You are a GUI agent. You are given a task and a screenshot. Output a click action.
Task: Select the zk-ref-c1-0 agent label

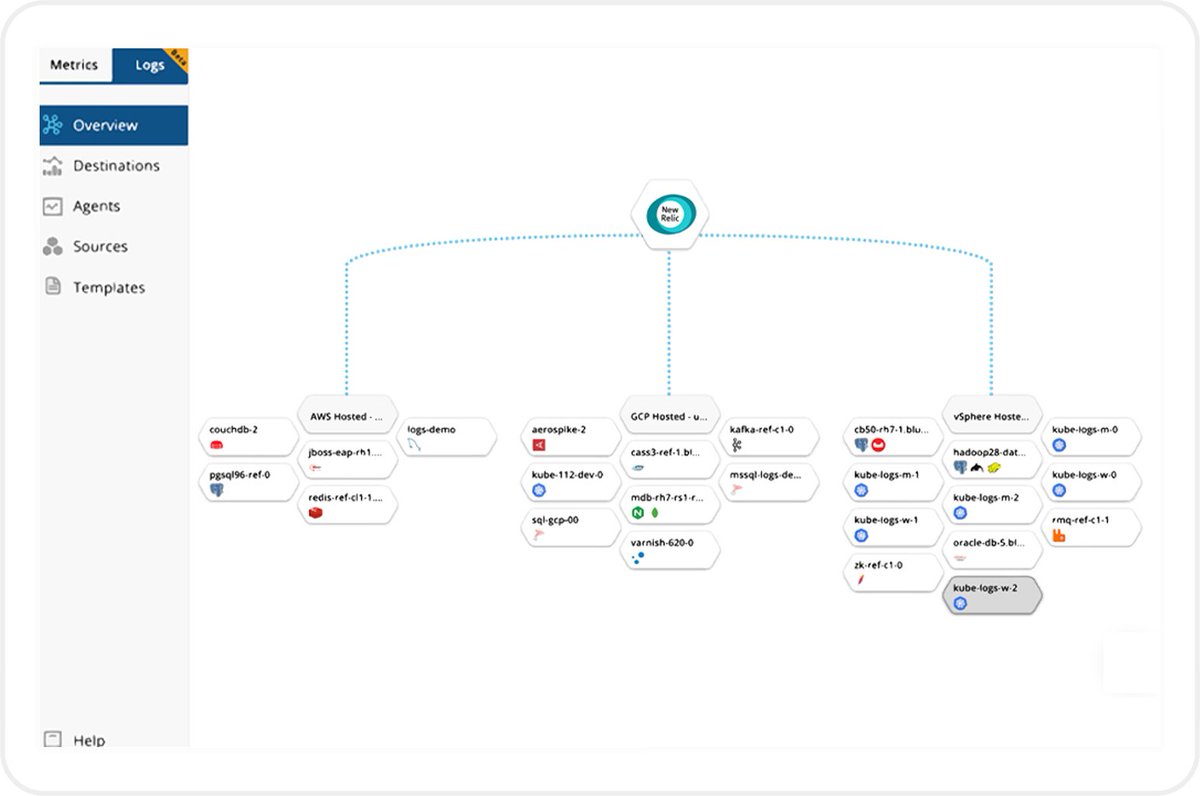878,565
